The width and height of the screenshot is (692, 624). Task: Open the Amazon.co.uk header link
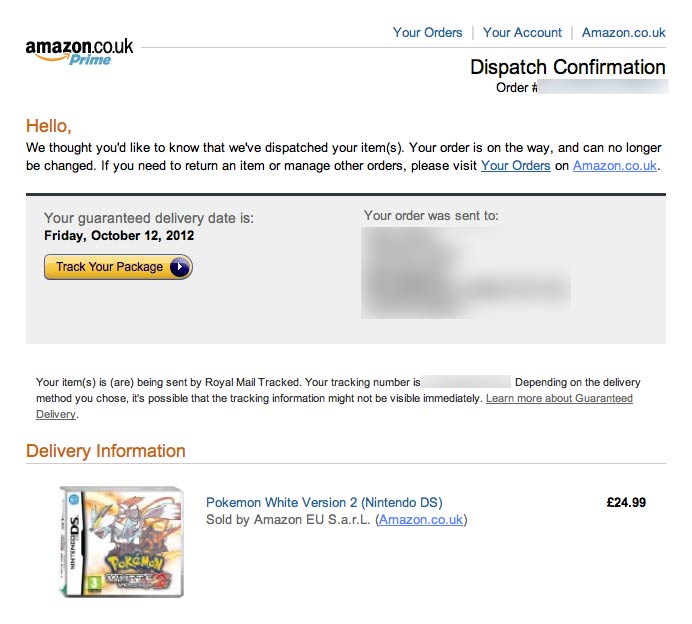pyautogui.click(x=624, y=33)
